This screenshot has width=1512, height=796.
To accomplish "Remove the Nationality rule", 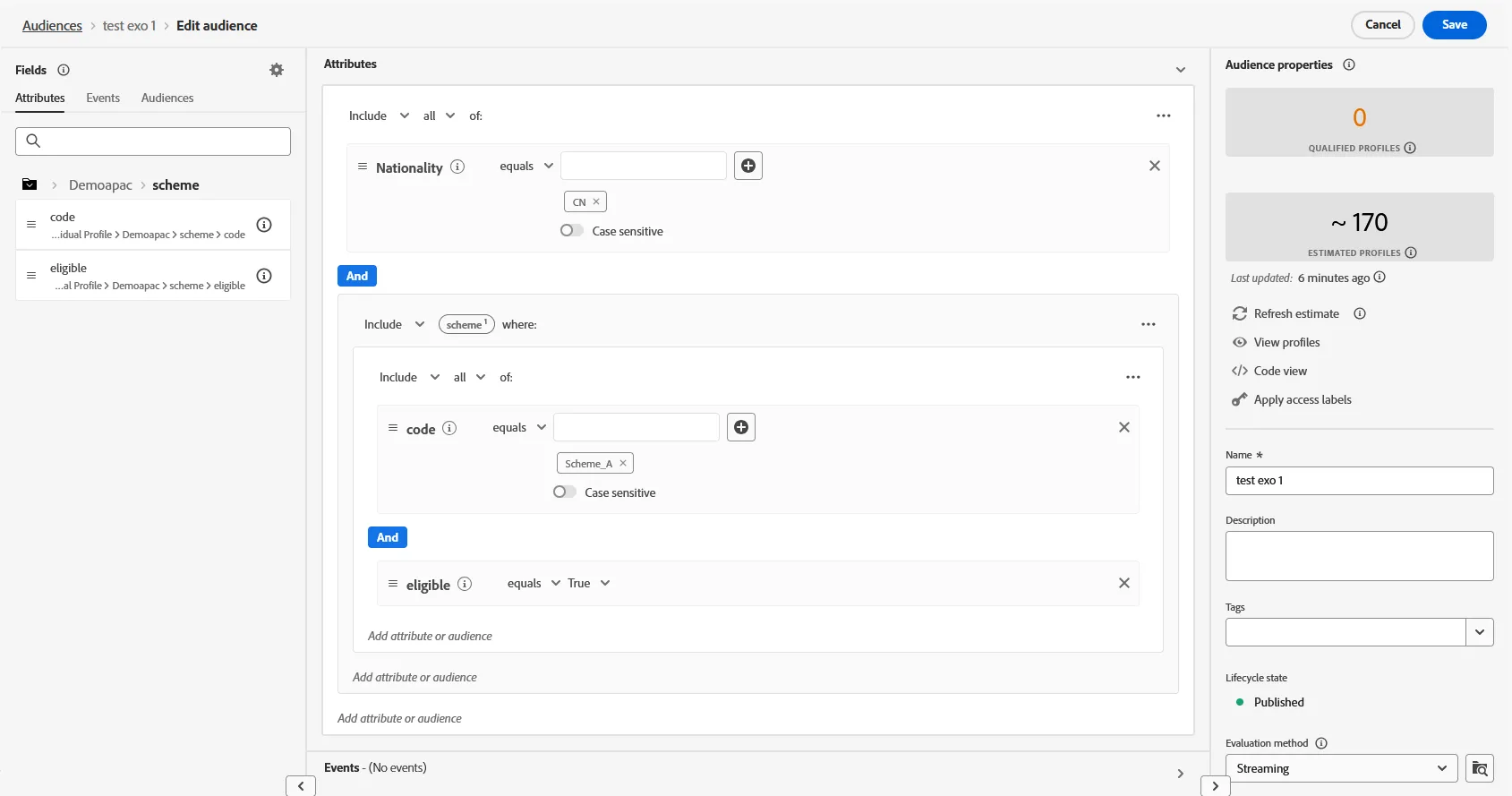I will coord(1155,166).
